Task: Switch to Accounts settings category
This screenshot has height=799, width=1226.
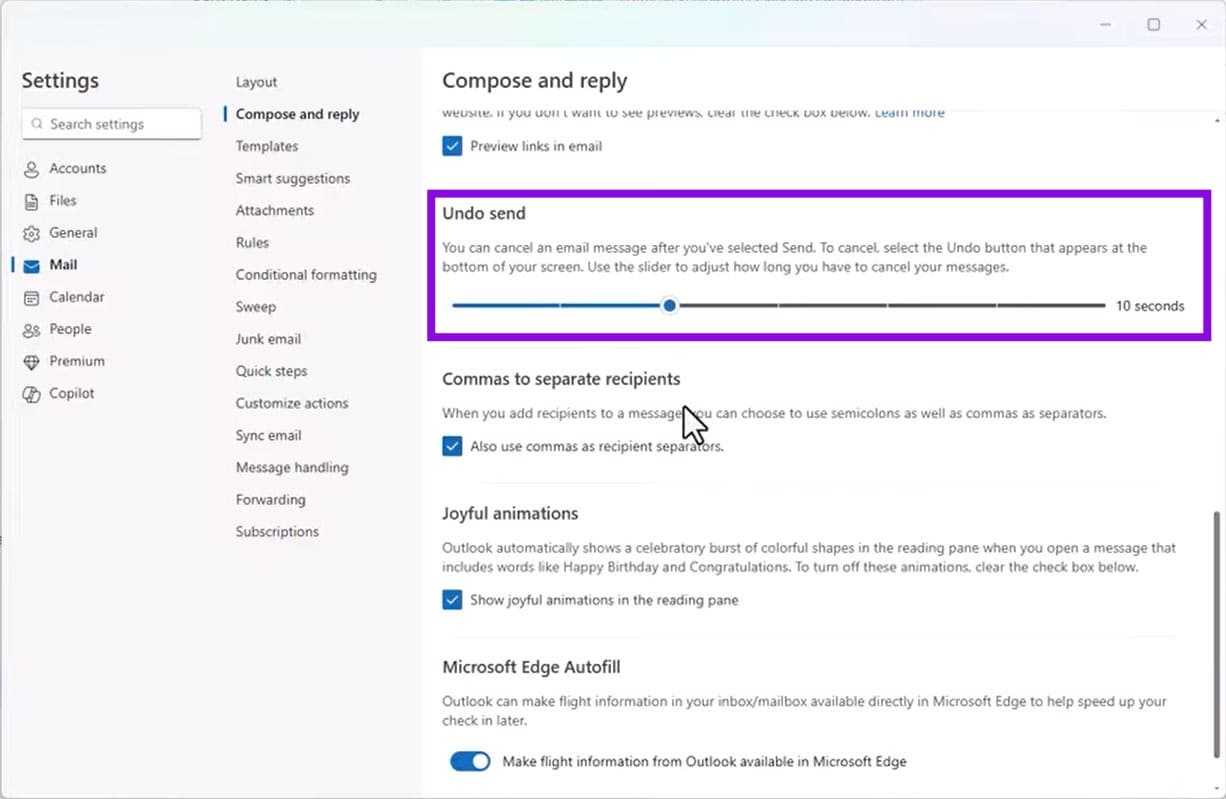Action: [x=78, y=169]
